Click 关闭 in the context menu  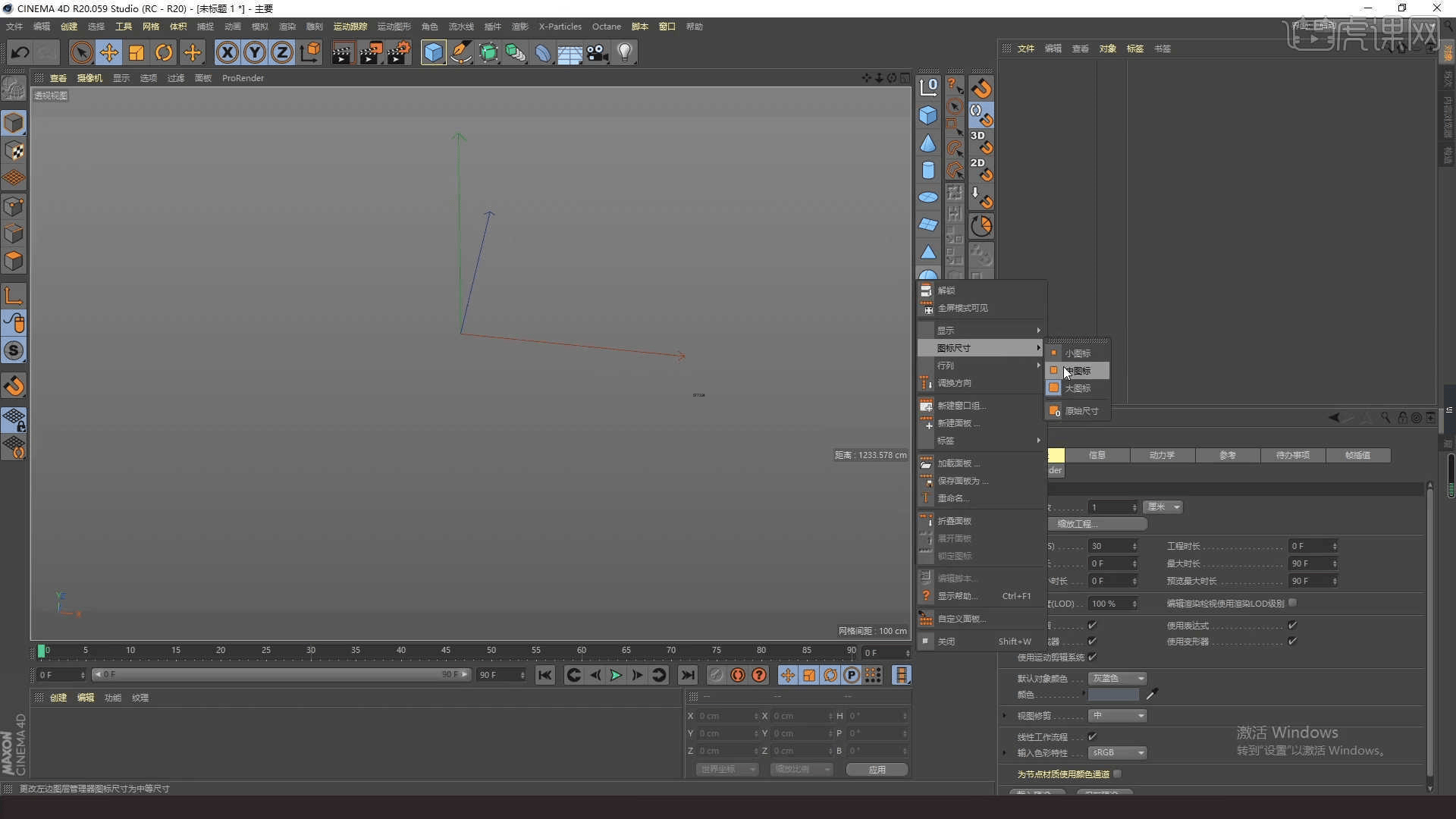tap(981, 642)
